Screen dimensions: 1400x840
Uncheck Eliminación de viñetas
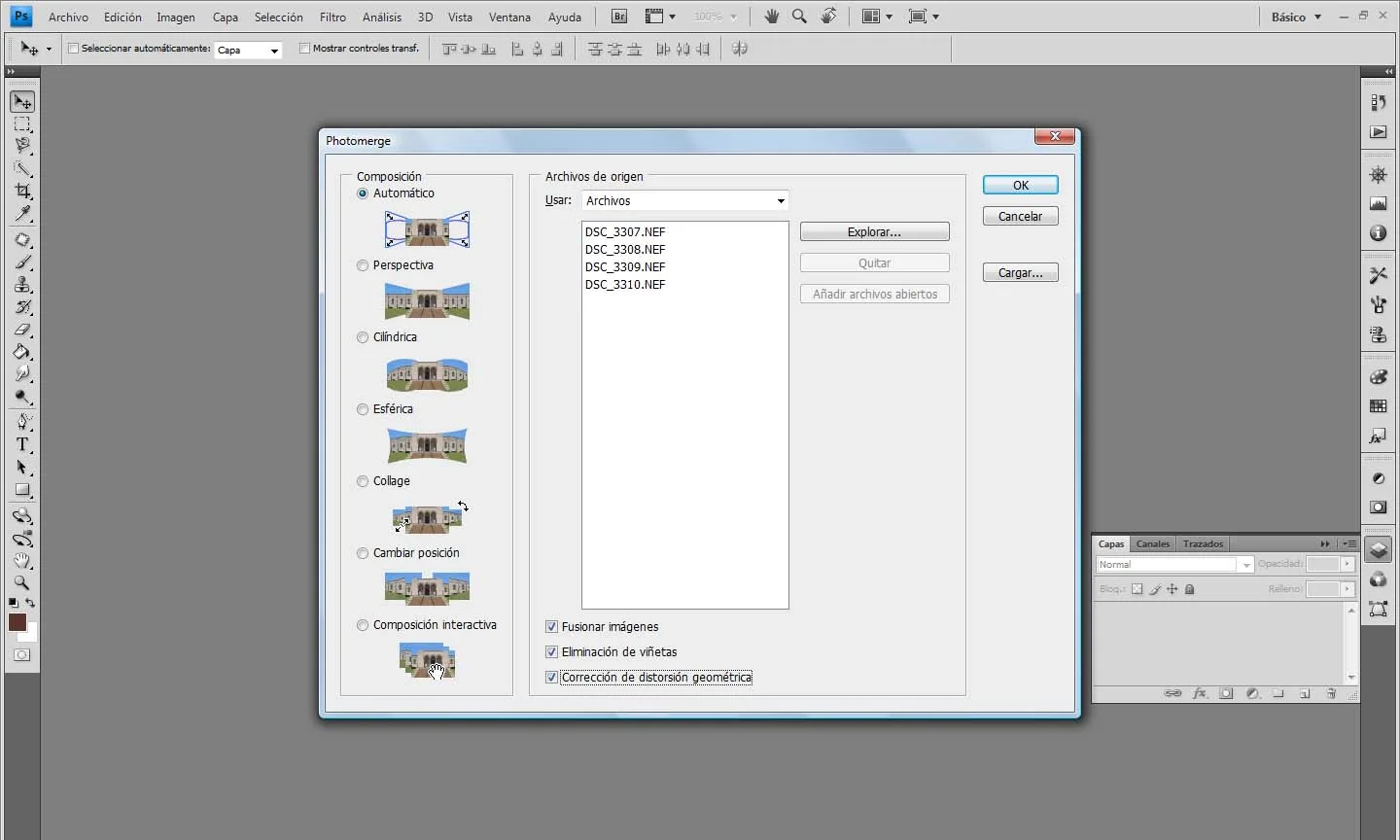(x=552, y=652)
